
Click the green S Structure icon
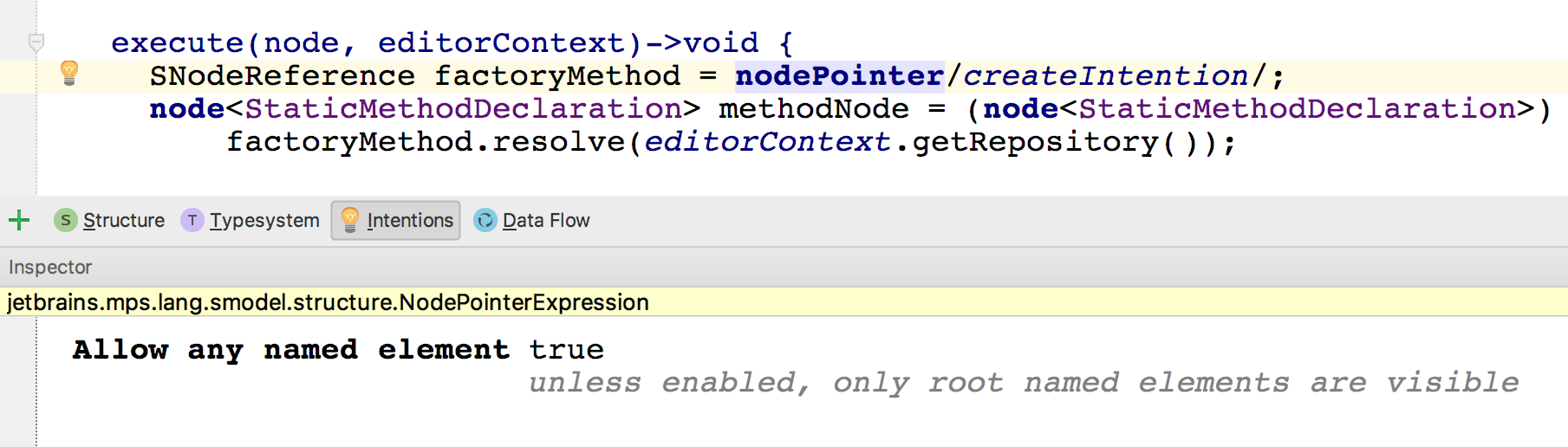point(66,220)
